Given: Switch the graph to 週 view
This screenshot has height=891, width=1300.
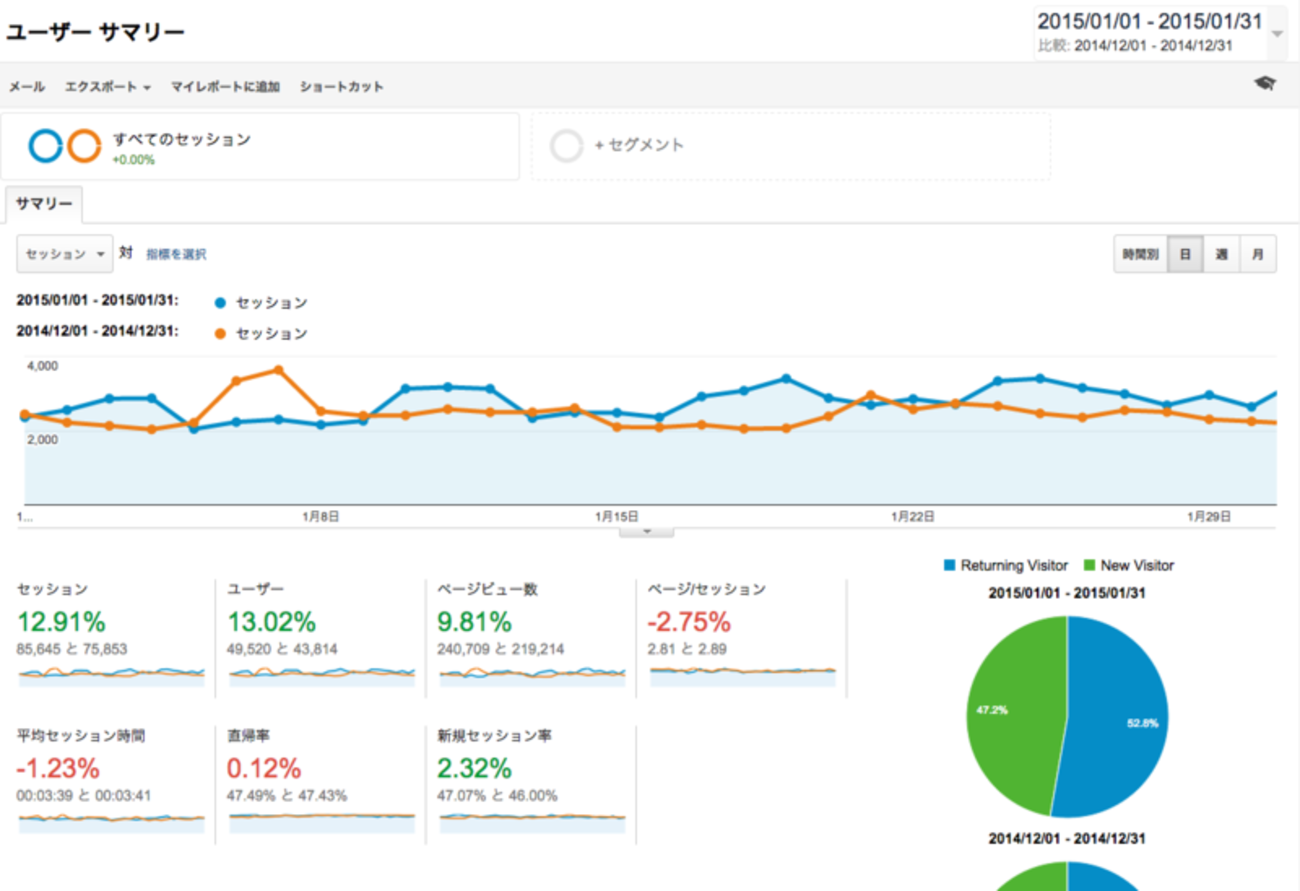Looking at the screenshot, I should 1221,254.
